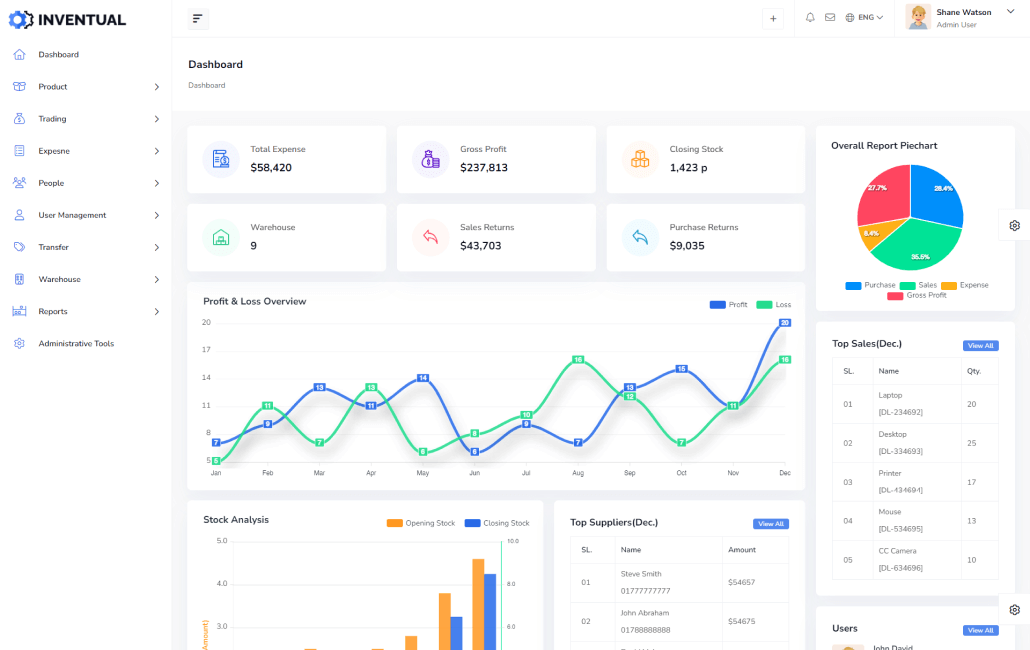Open the ENG language dropdown
Viewport: 1030px width, 650px height.
coord(864,17)
